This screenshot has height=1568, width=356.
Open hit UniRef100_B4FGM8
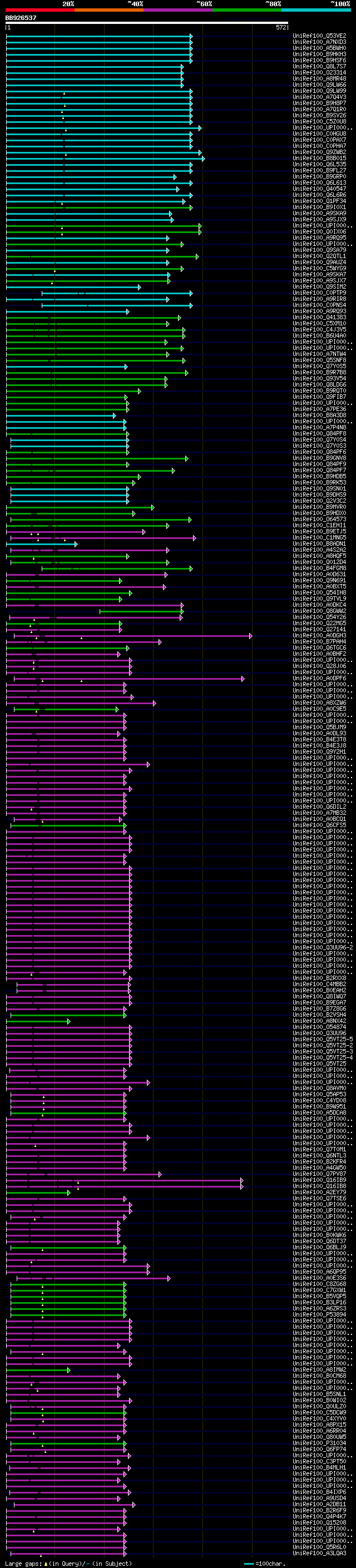point(319,568)
